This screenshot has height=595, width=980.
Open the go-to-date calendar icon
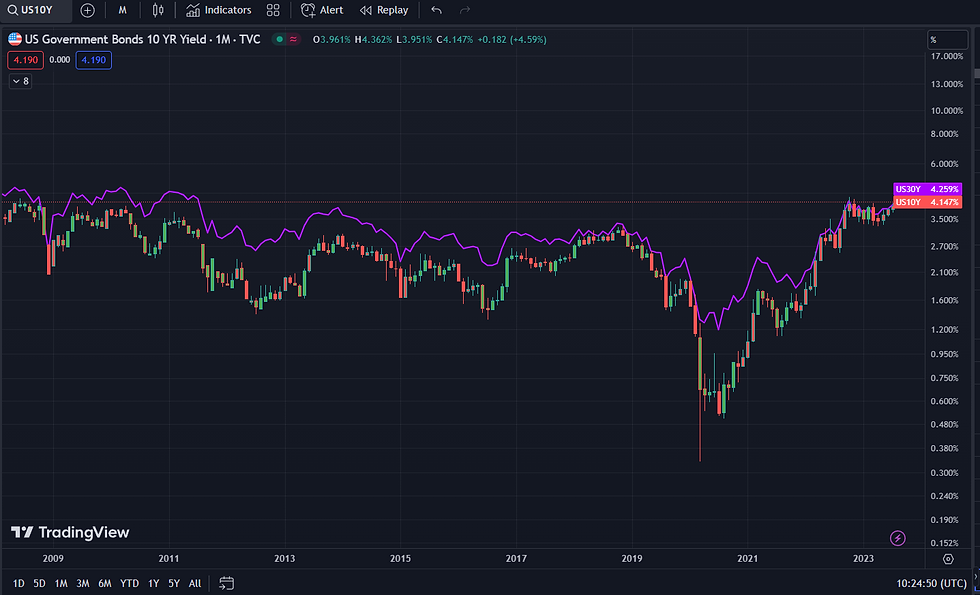coord(227,583)
